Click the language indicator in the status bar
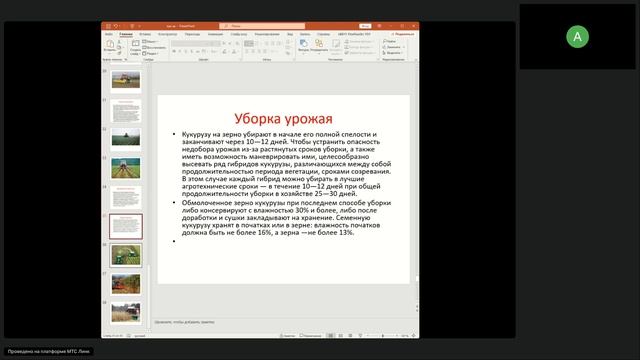Screen dimensions: 640x360 pos(140,336)
